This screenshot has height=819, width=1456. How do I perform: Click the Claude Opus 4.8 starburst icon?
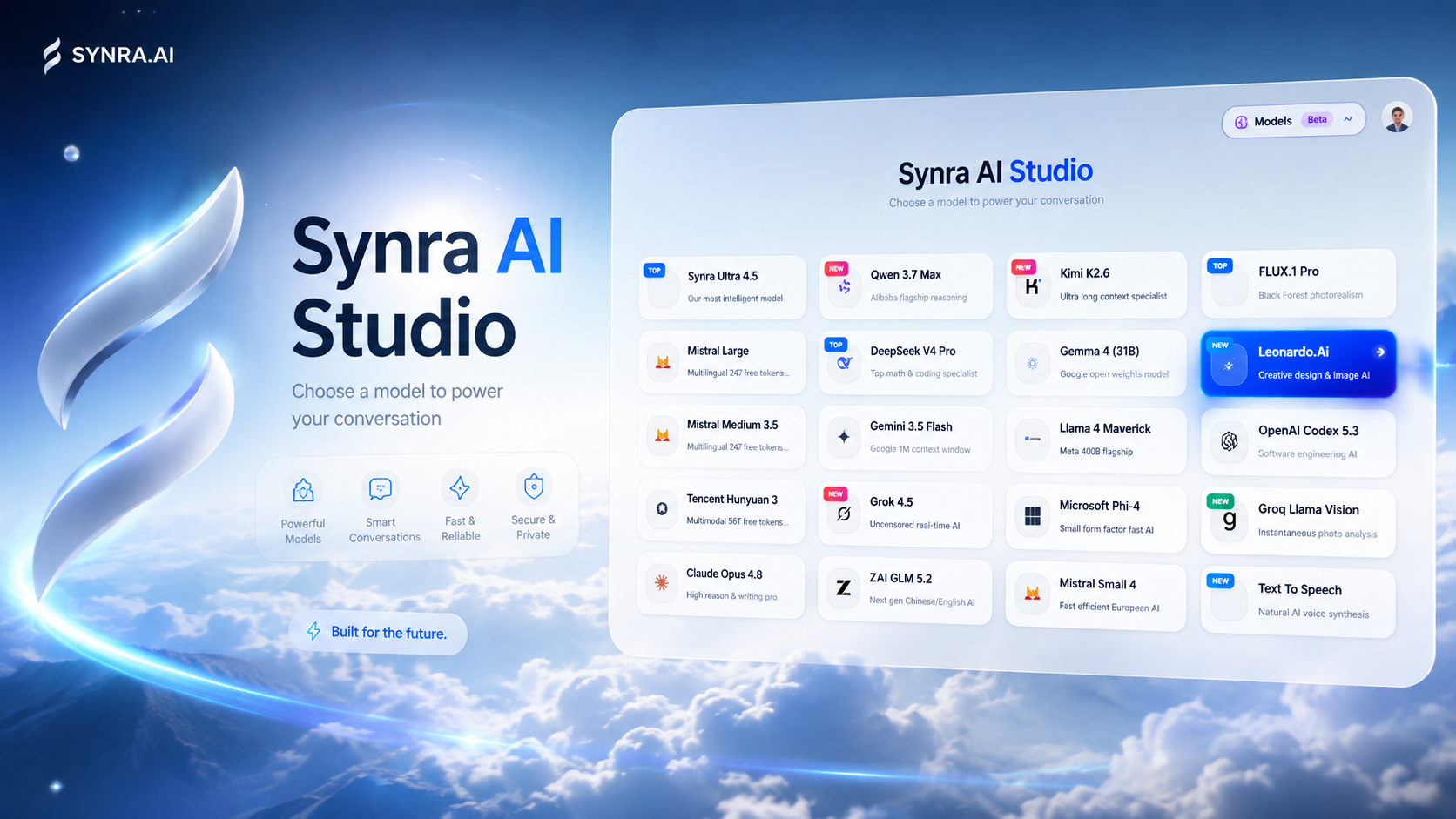pos(662,583)
